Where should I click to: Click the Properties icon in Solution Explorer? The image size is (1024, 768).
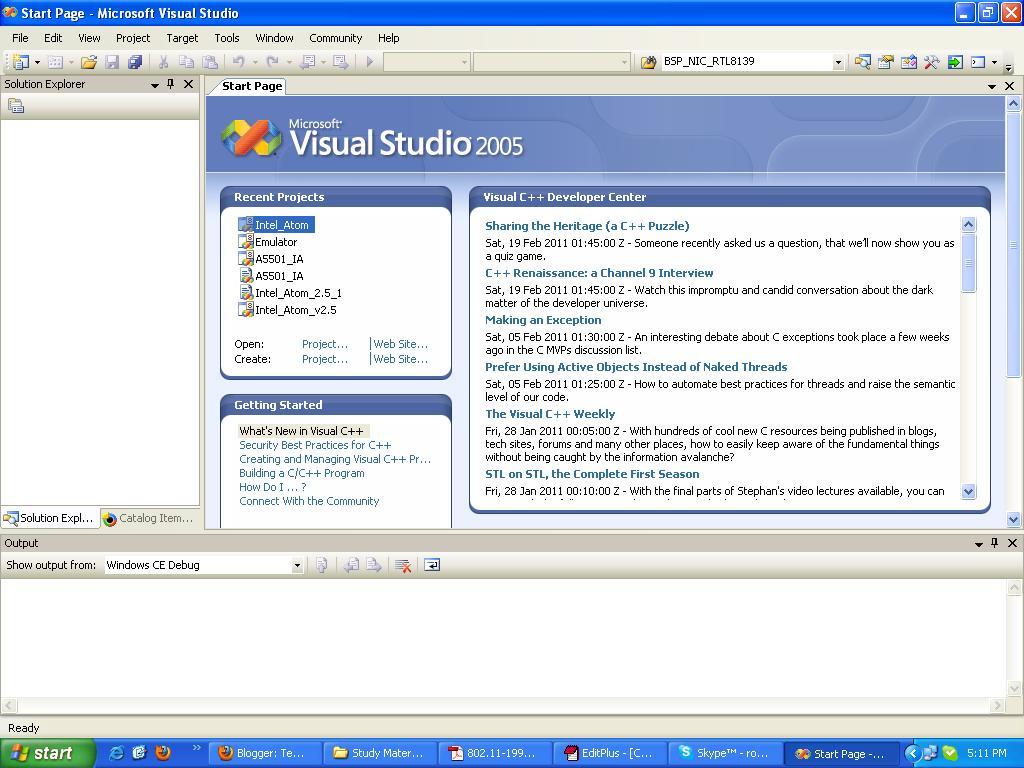[16, 106]
